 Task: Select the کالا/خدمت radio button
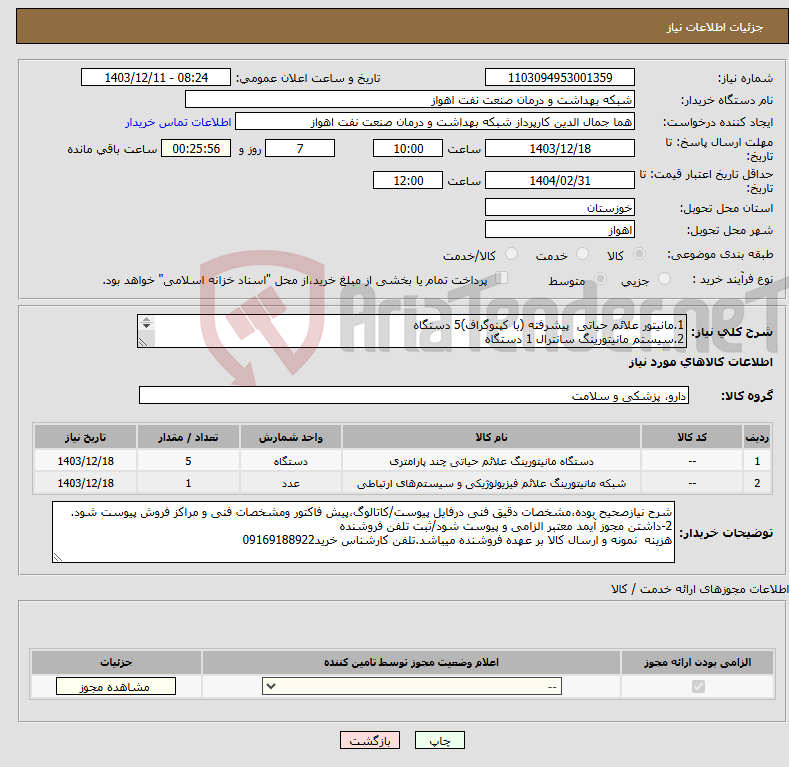coord(511,254)
